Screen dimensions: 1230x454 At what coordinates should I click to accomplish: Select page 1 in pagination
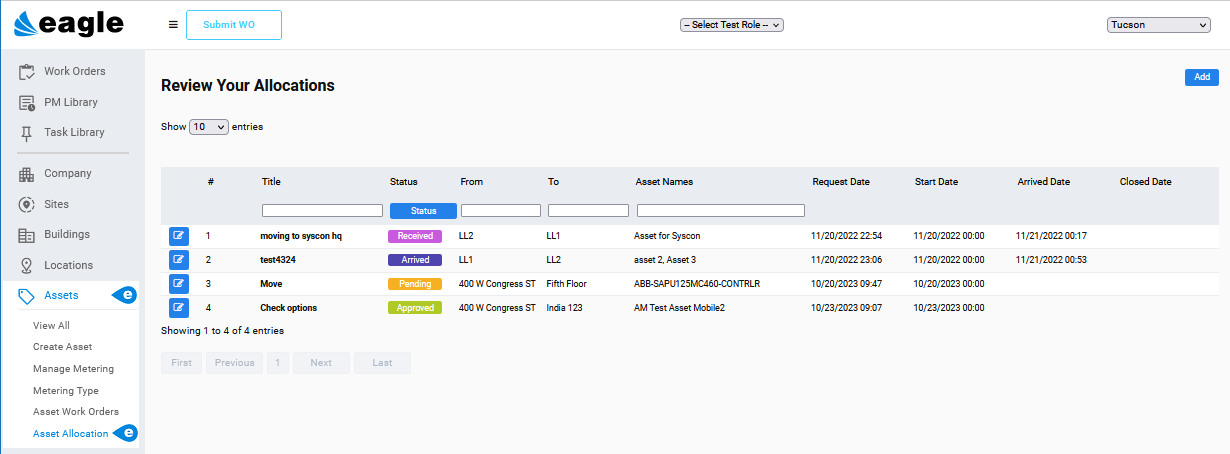click(x=278, y=363)
